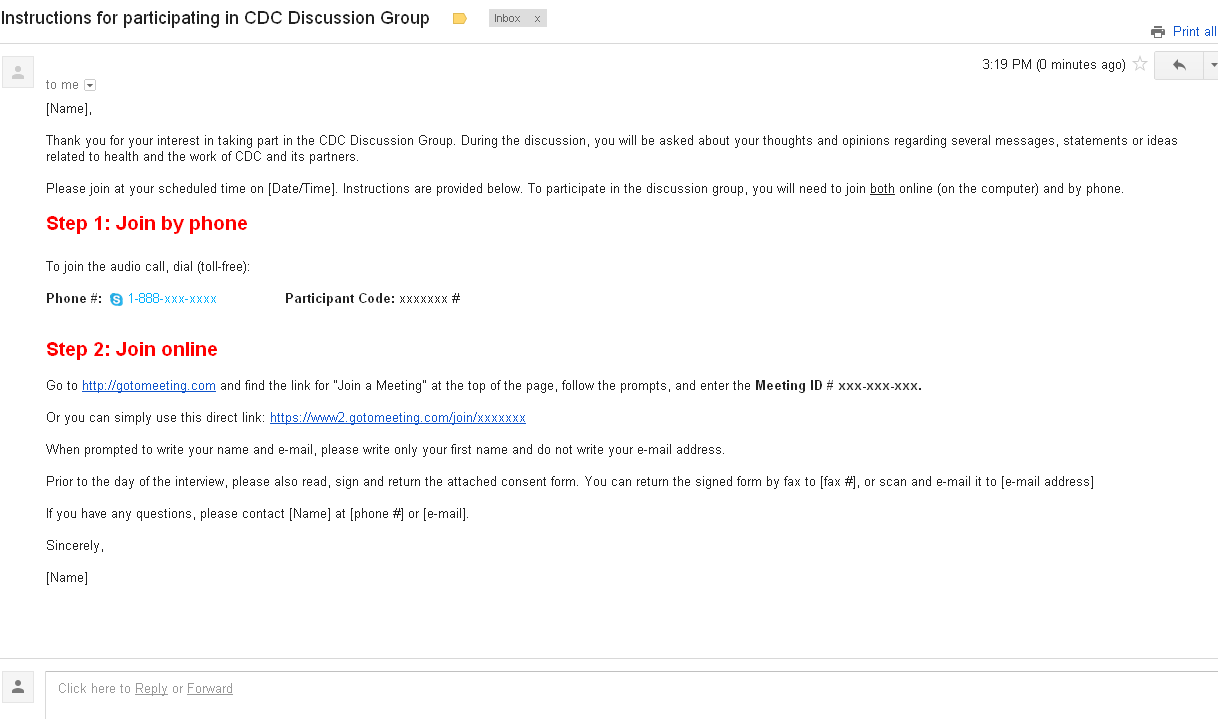Open the More options dropdown beside reply
Viewport: 1218px width, 719px height.
coord(1213,65)
